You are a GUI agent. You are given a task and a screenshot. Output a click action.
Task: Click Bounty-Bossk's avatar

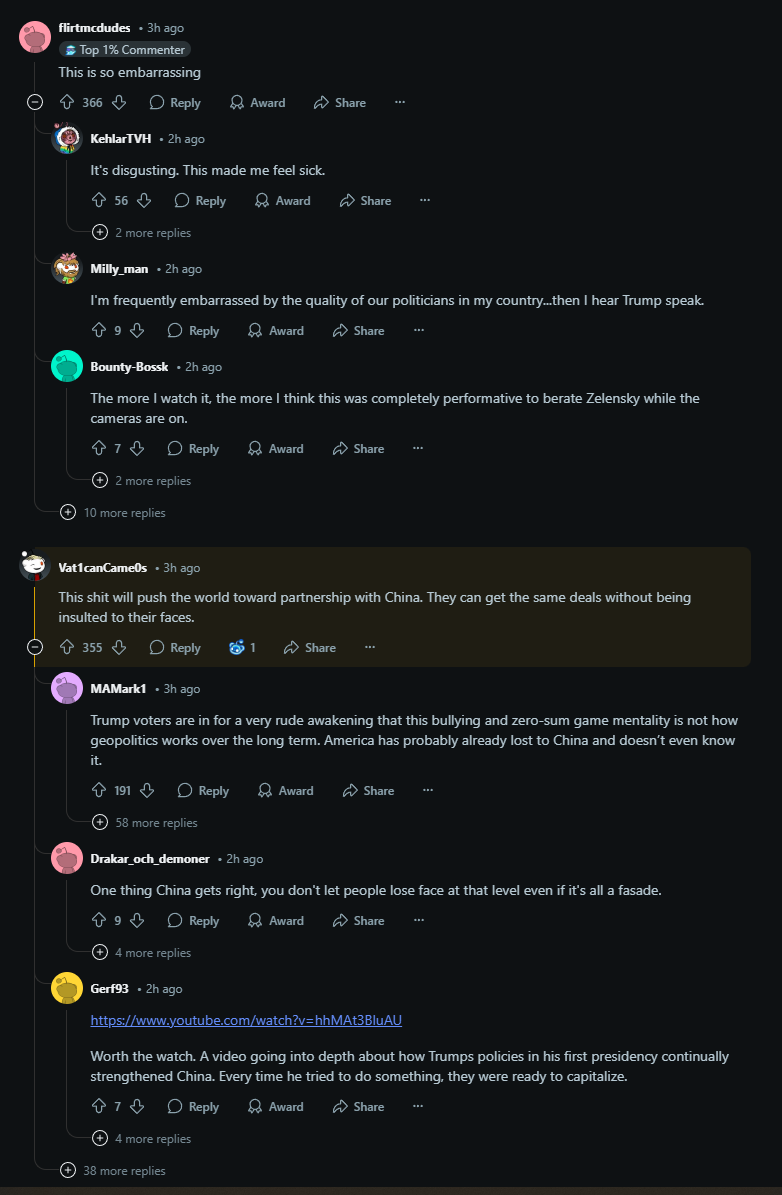67,367
